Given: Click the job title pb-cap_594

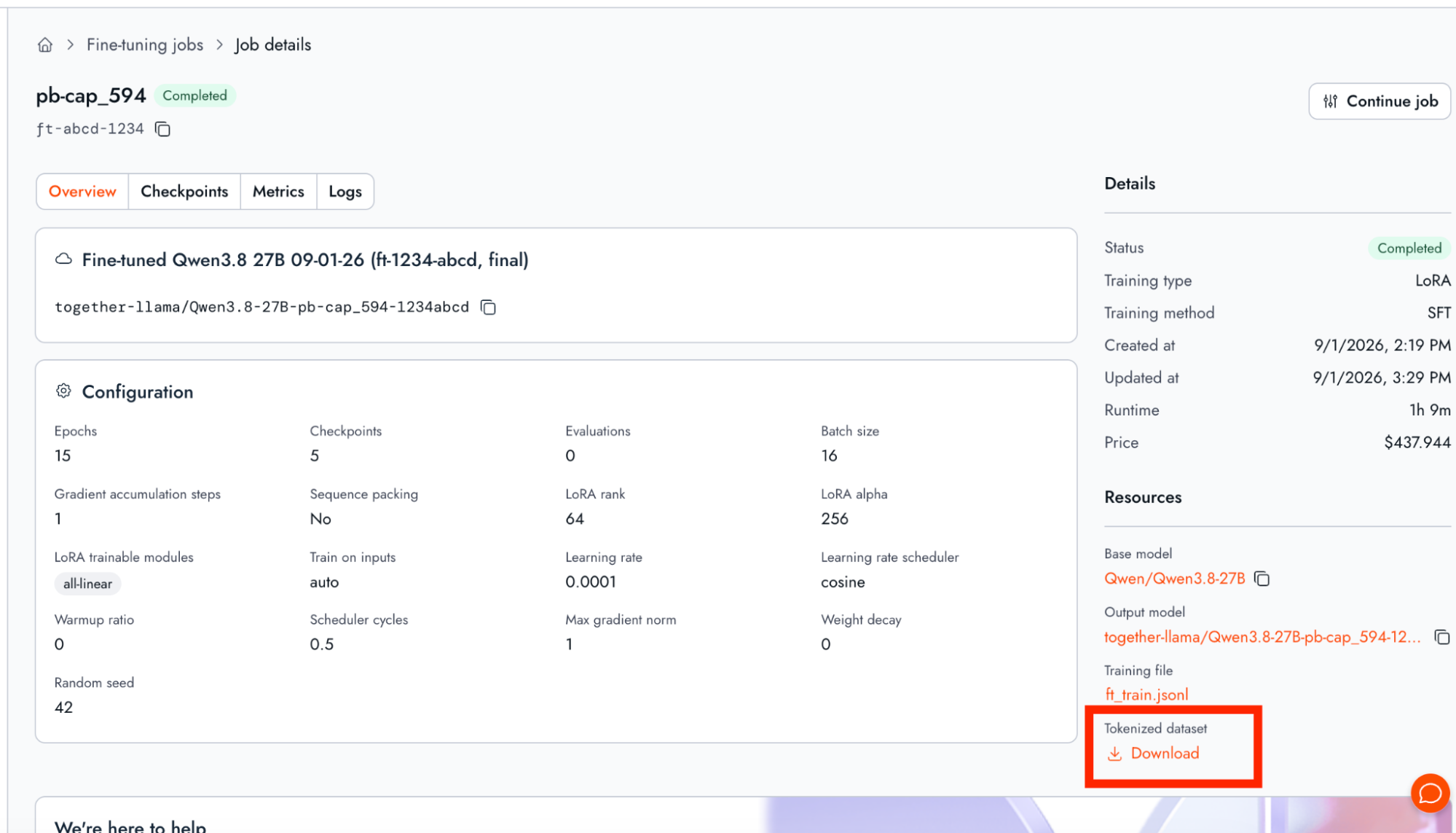Looking at the screenshot, I should click(x=91, y=95).
